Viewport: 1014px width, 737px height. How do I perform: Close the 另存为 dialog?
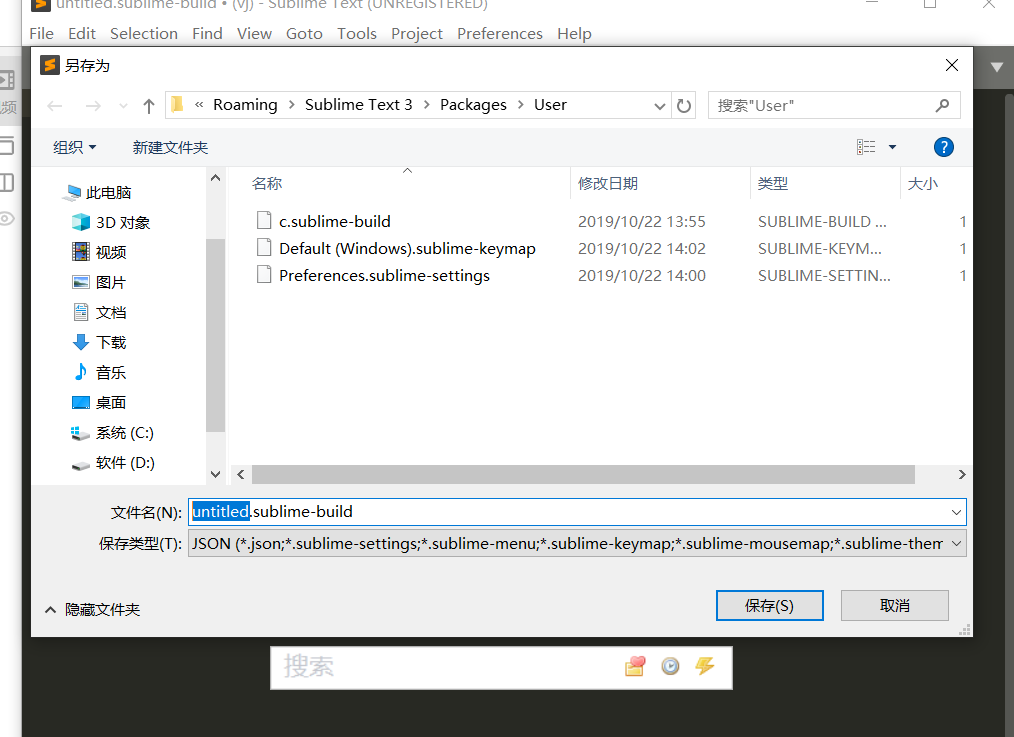(x=951, y=65)
